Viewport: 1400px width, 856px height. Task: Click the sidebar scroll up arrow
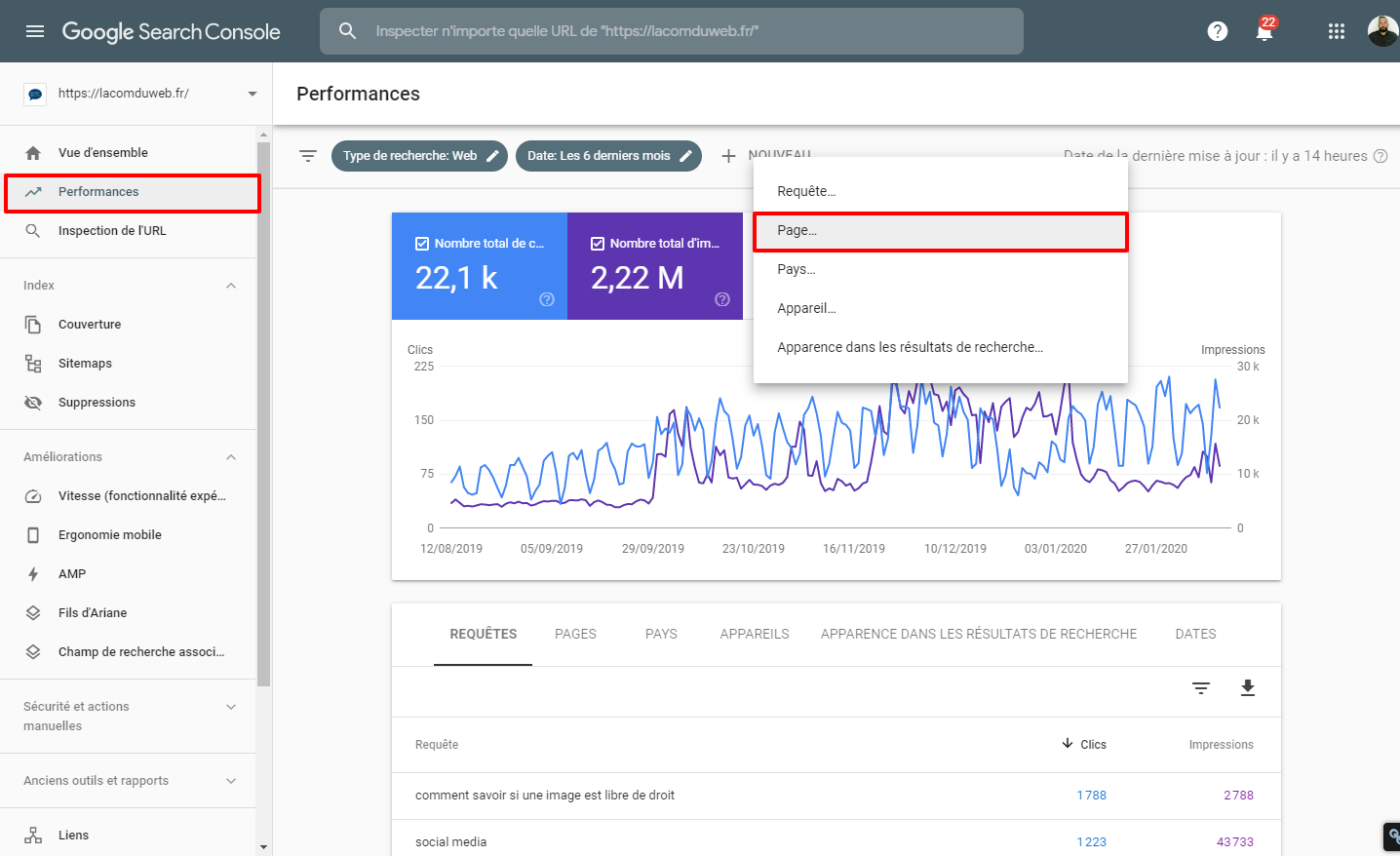point(263,135)
